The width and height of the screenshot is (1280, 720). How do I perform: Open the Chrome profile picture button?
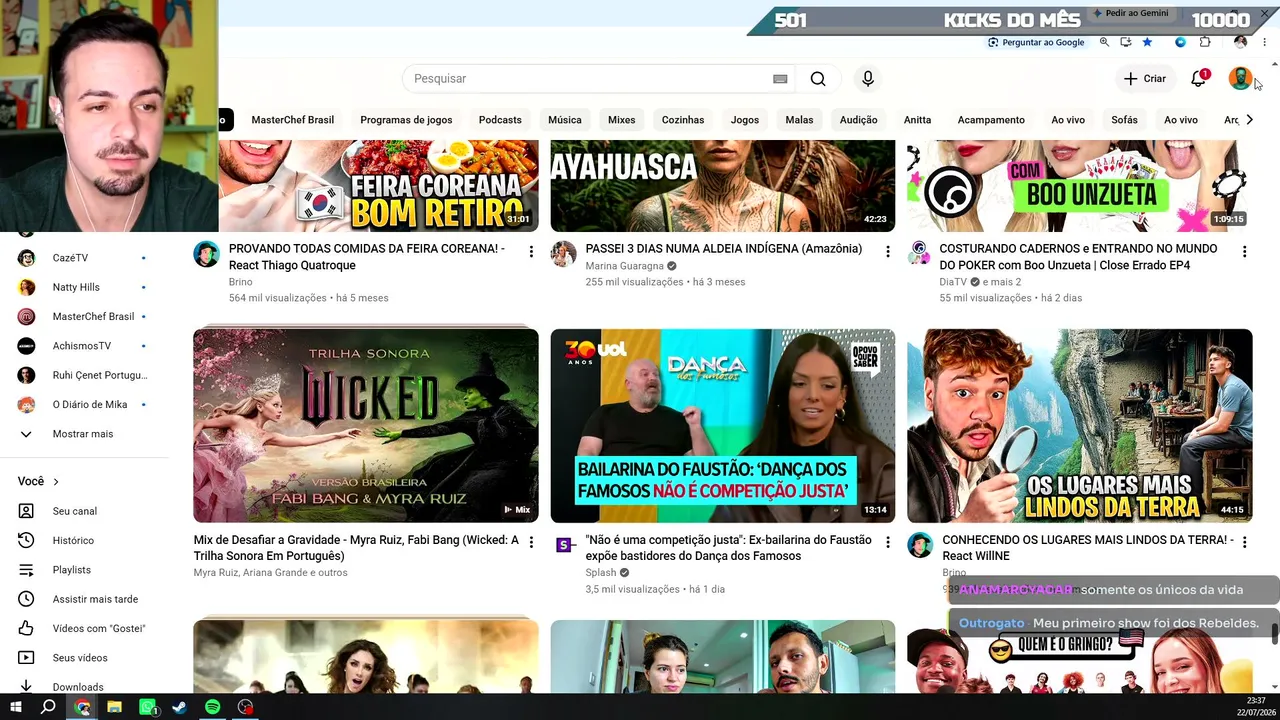1241,42
